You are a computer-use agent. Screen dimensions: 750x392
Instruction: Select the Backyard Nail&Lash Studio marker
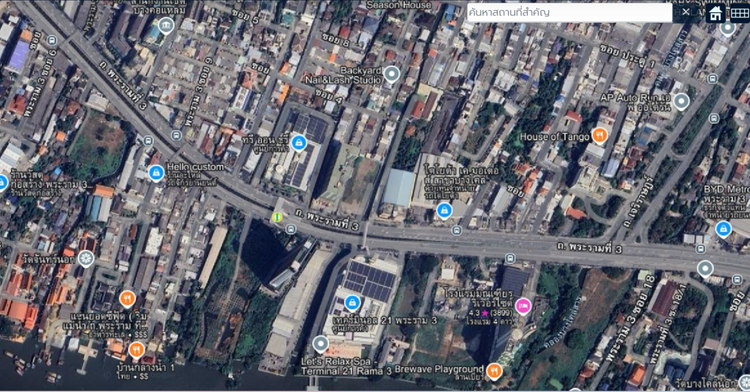tap(392, 75)
